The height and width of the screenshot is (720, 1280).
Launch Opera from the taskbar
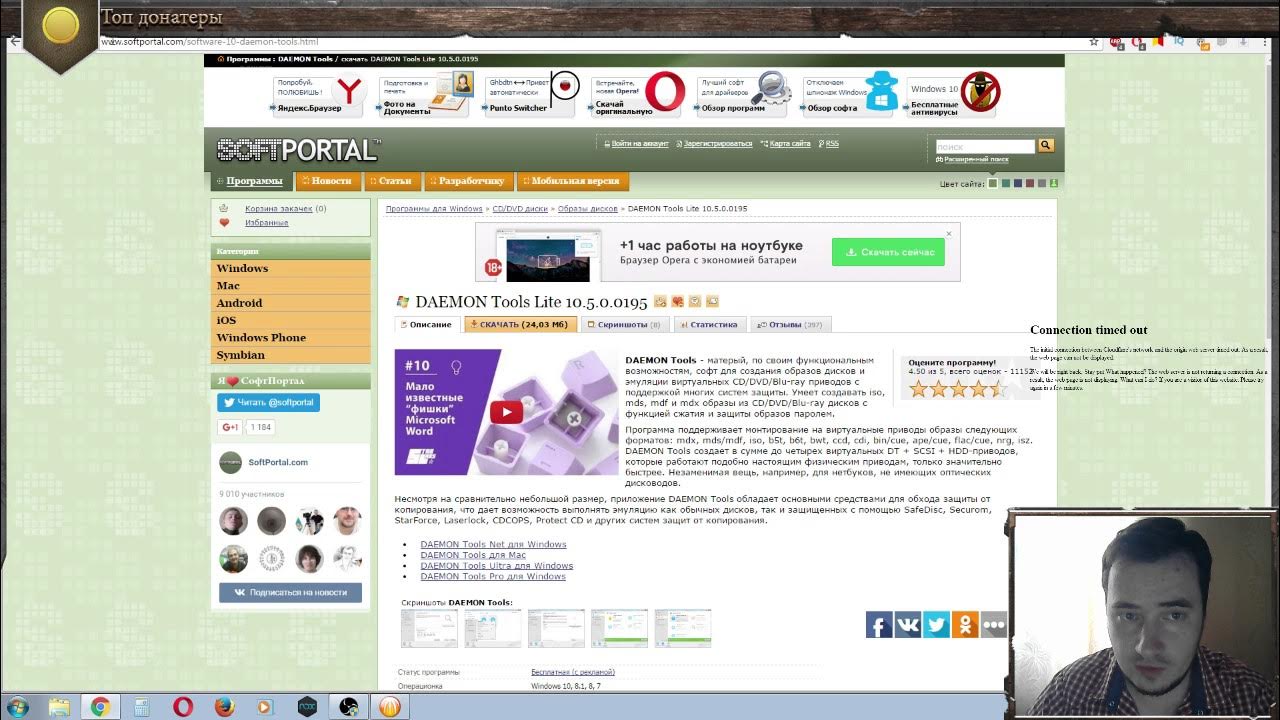click(183, 707)
